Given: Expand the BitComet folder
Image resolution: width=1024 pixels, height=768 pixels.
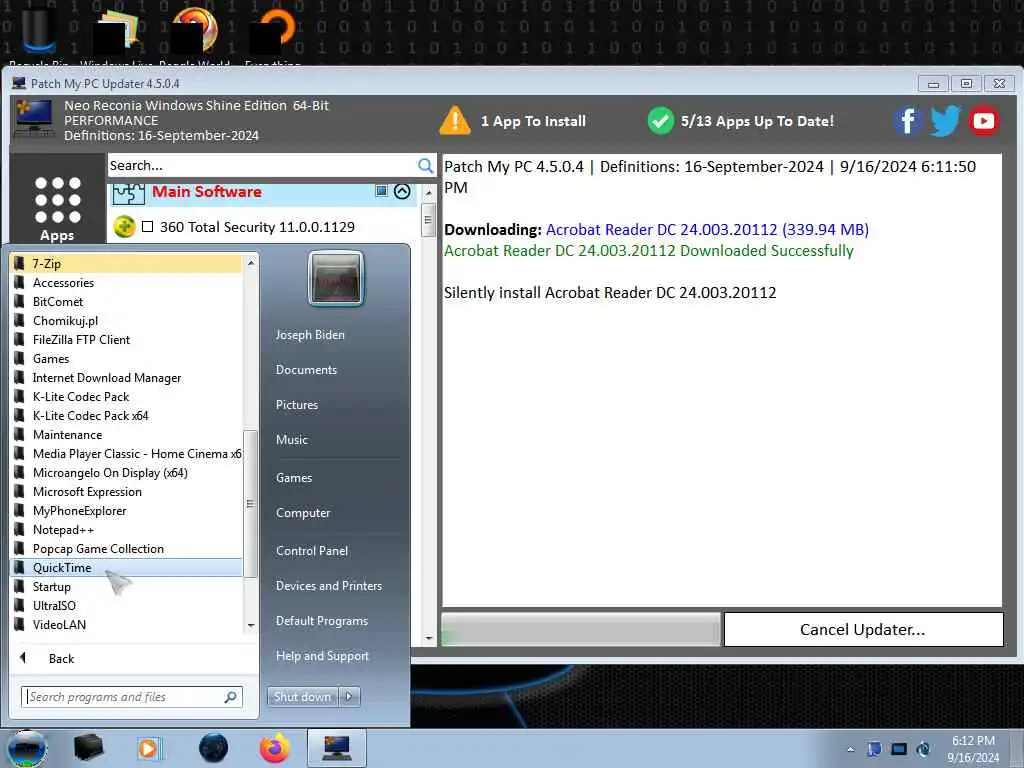Looking at the screenshot, I should pos(126,302).
